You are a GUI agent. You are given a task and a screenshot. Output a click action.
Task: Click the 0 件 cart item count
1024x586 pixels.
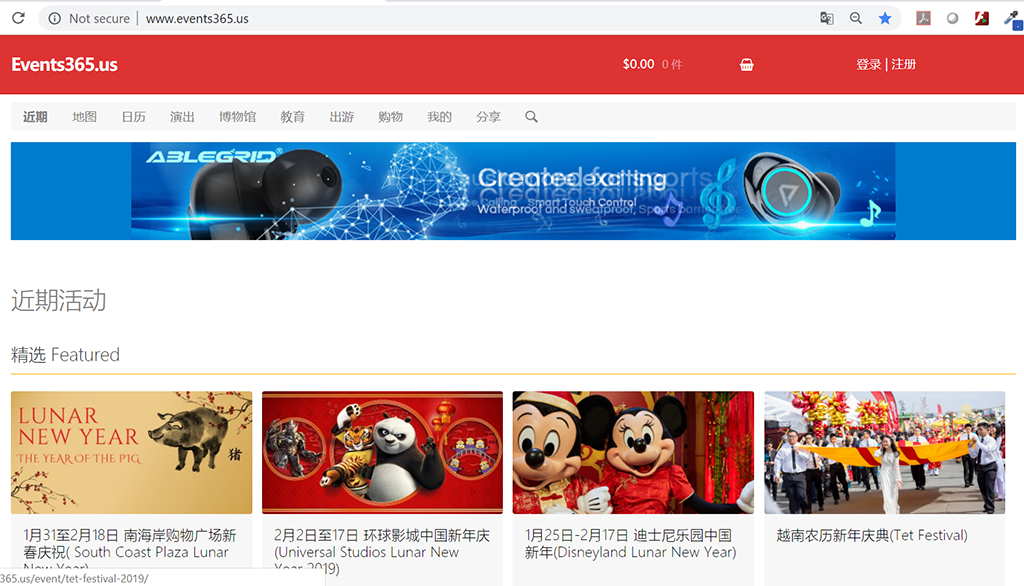(672, 65)
